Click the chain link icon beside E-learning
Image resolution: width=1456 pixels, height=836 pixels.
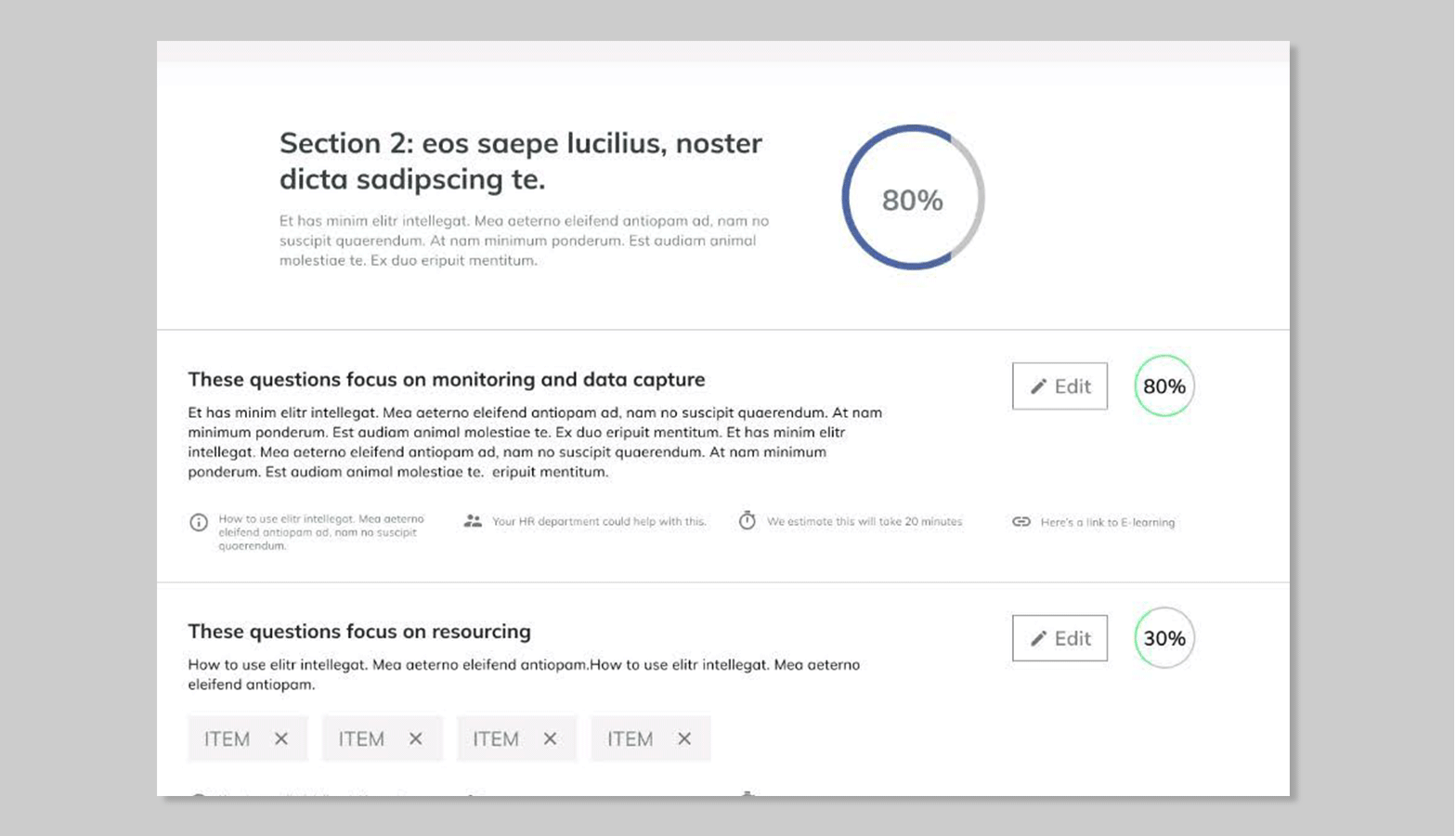[x=1021, y=522]
